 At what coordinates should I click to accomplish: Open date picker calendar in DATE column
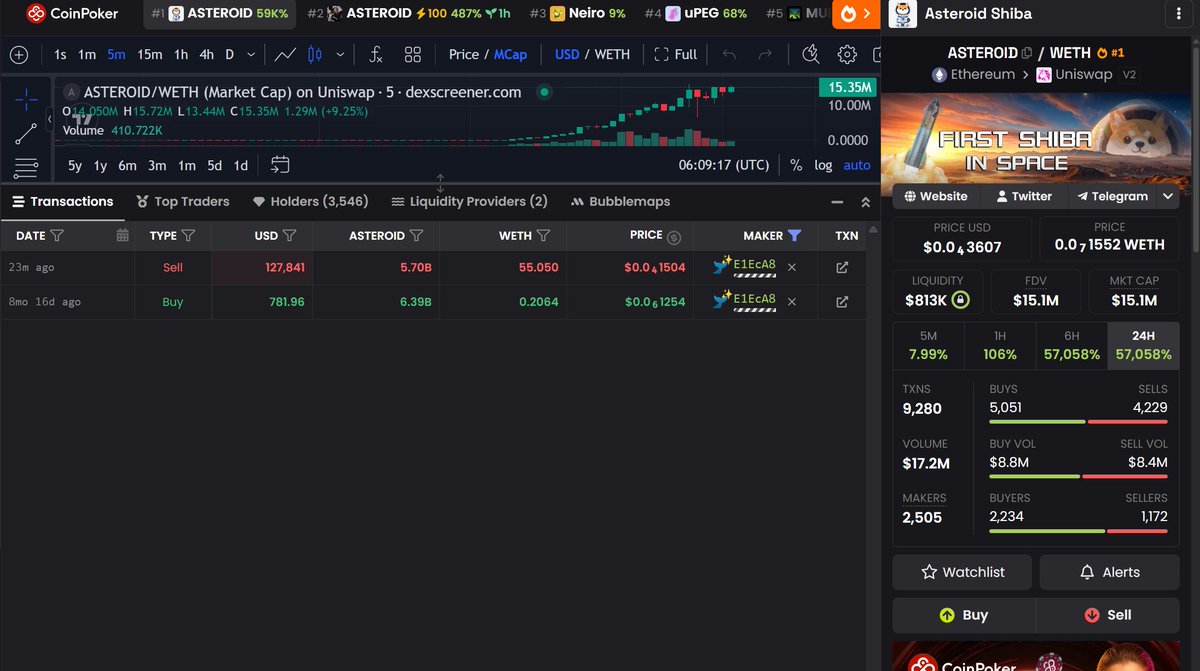(123, 236)
